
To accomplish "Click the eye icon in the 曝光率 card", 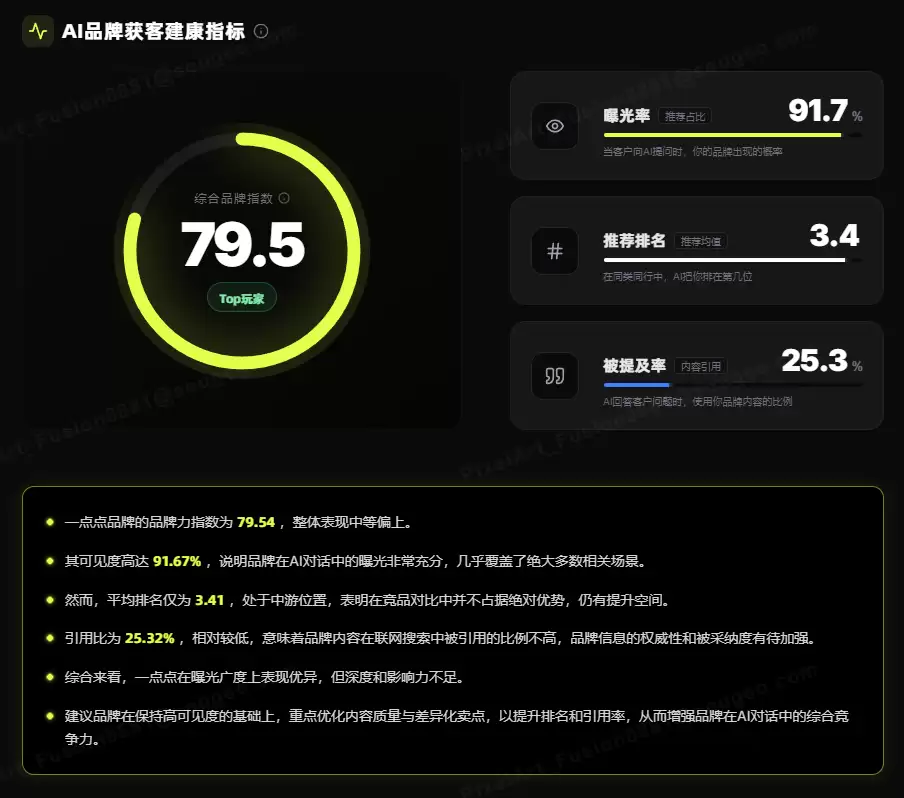I will [555, 126].
